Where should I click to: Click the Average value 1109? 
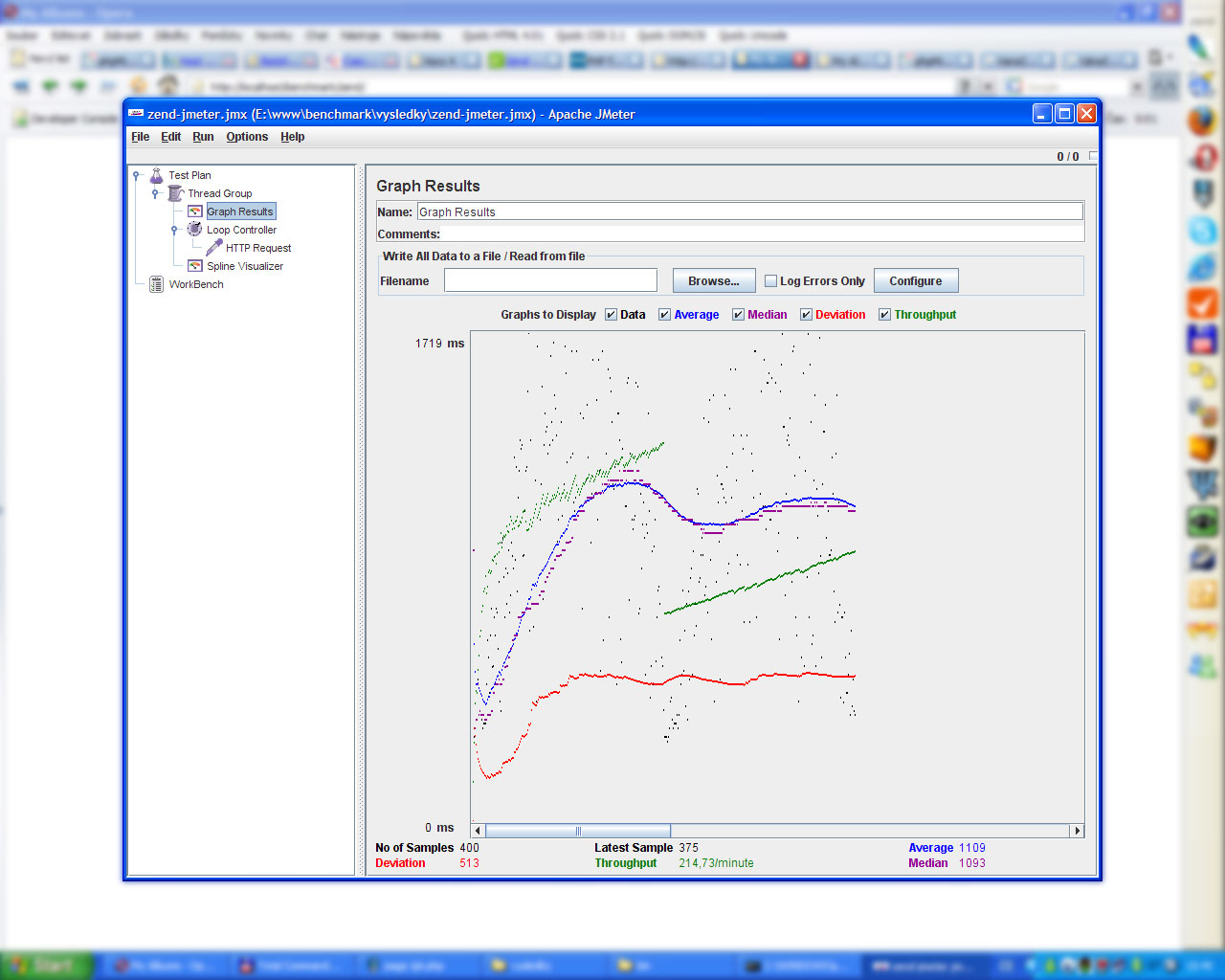pyautogui.click(x=972, y=848)
